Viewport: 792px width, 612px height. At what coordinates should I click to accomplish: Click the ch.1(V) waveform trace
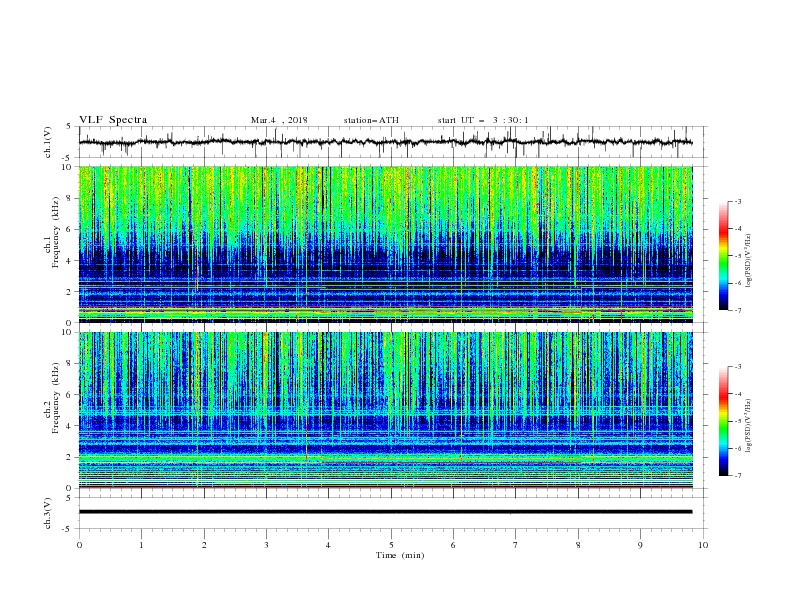(385, 142)
